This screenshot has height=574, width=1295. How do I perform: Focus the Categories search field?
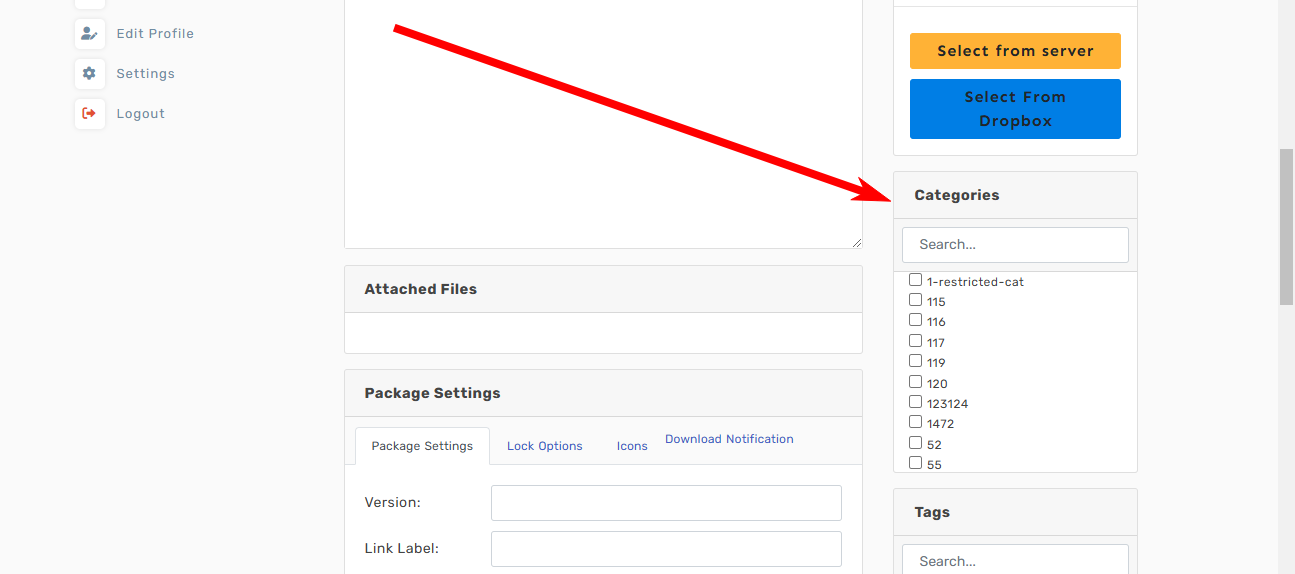(x=1015, y=245)
